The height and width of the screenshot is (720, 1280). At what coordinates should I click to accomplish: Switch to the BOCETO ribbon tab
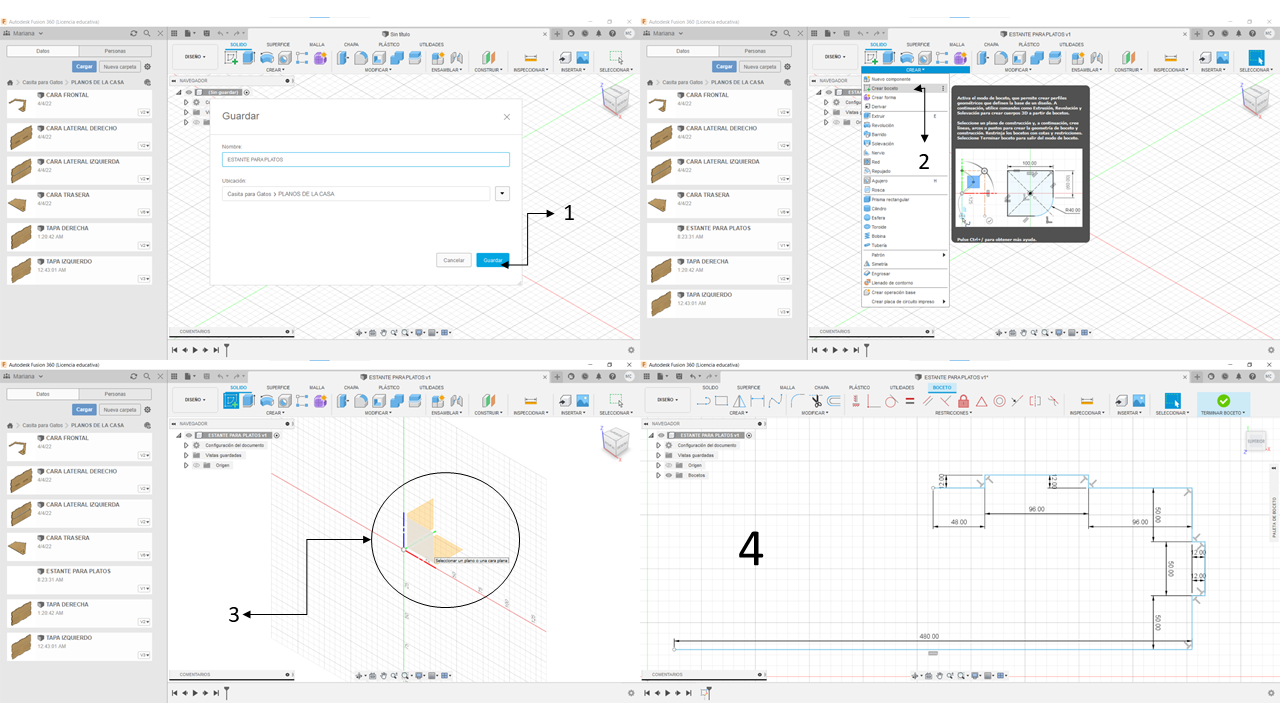(x=942, y=387)
